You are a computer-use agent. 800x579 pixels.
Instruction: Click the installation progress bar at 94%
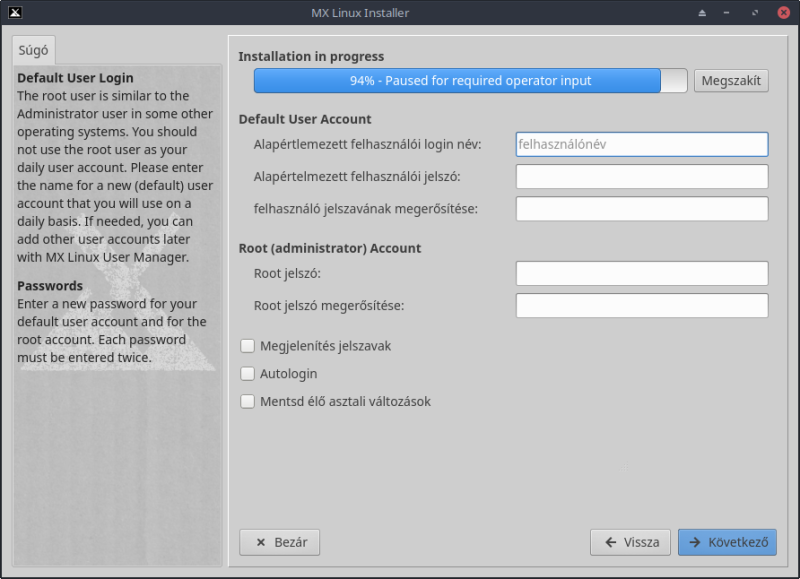pyautogui.click(x=470, y=81)
